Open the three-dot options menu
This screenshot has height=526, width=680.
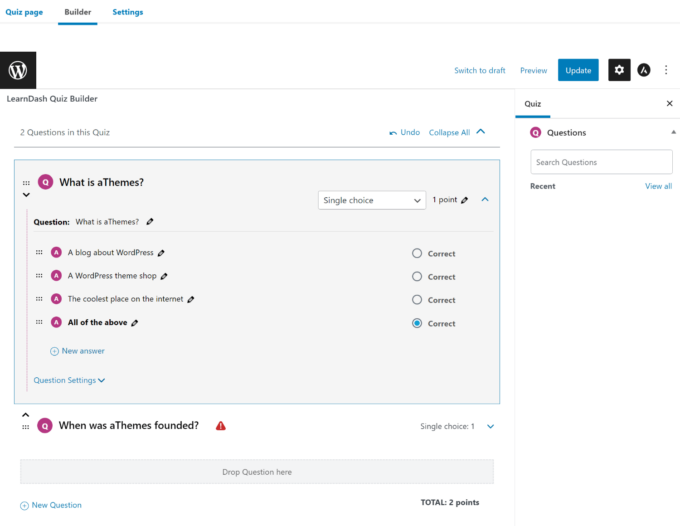tap(666, 70)
